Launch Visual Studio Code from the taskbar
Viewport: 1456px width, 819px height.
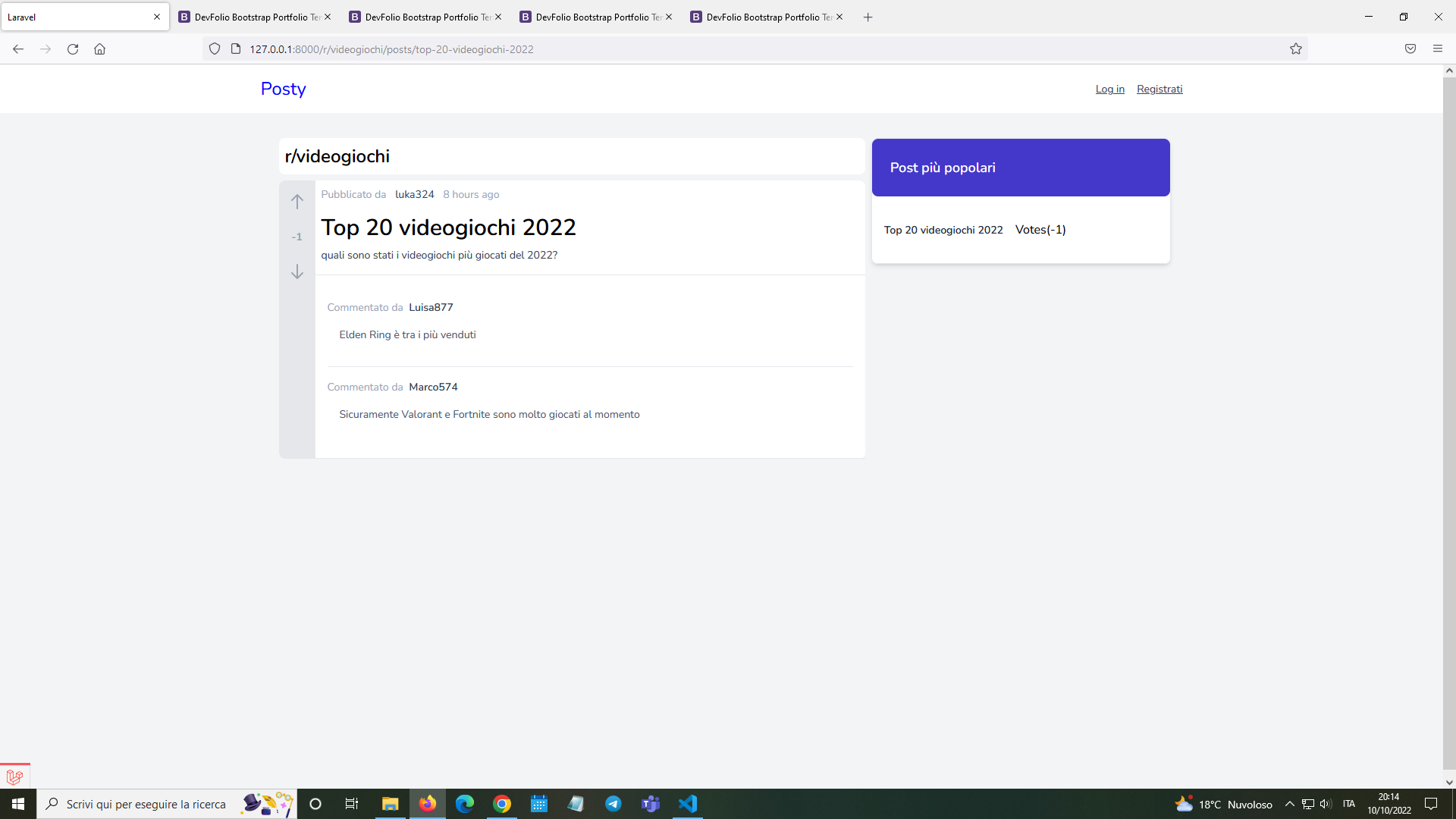[687, 804]
